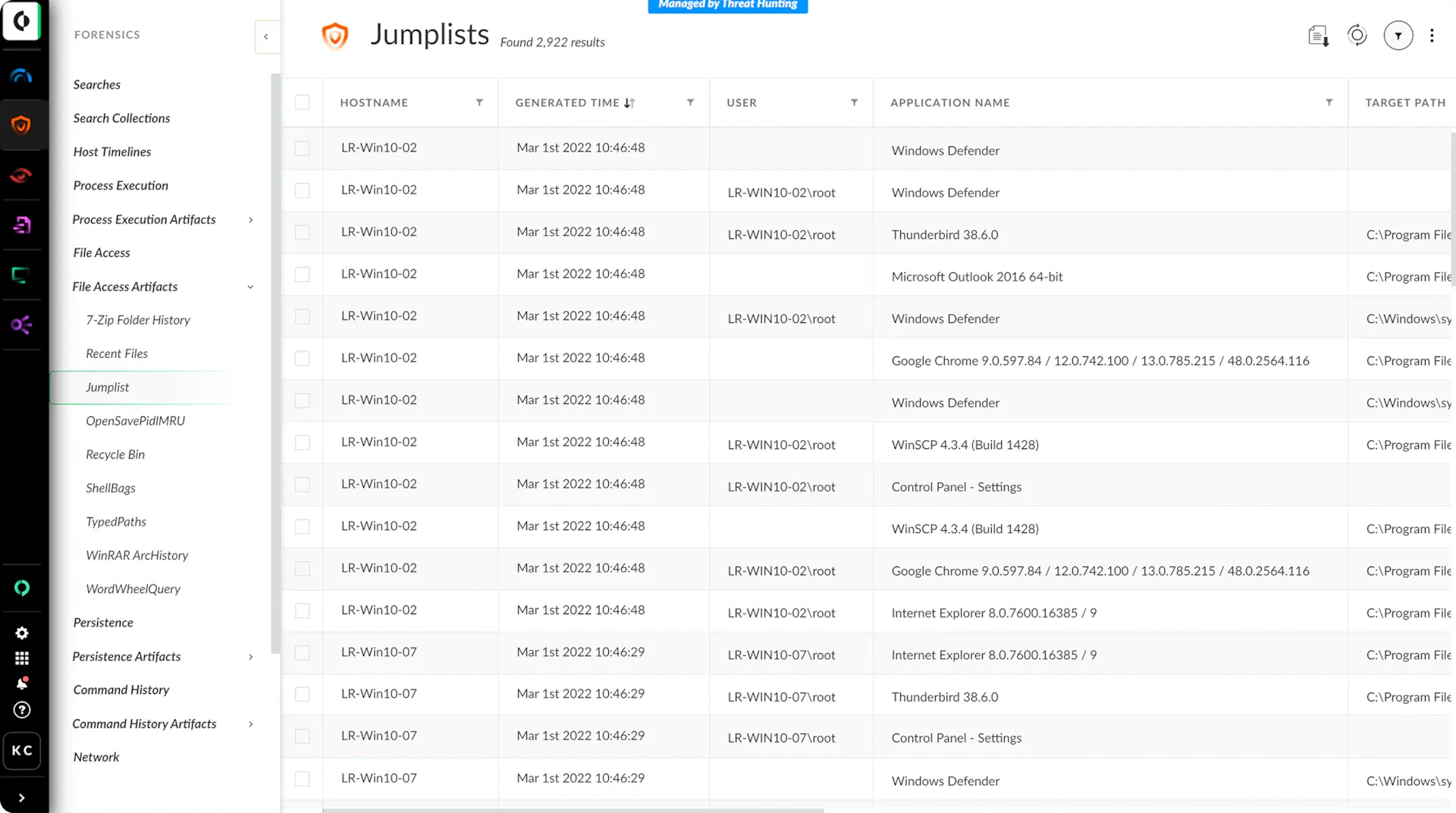Screen dimensions: 1456x813
Task: Open Command History link in sidebar
Action: pyautogui.click(x=121, y=689)
